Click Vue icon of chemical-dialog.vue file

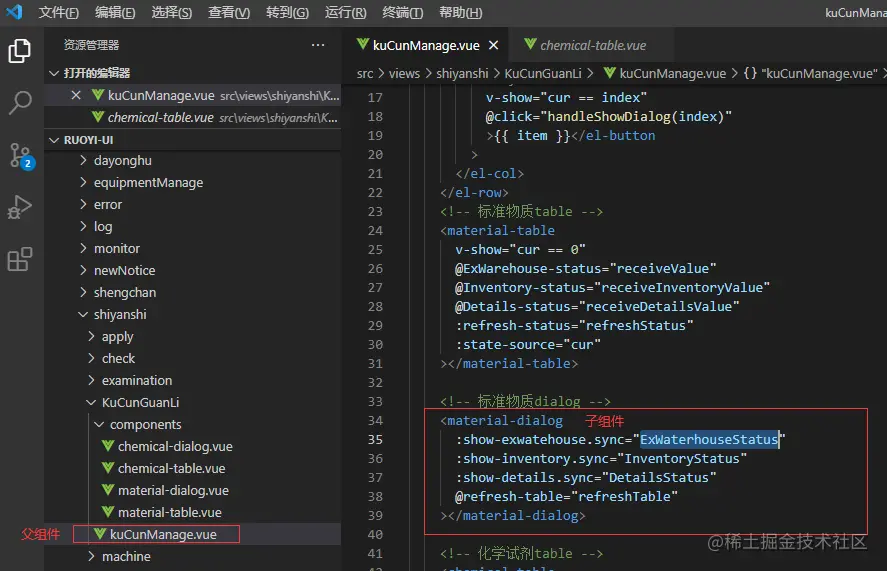[x=107, y=446]
